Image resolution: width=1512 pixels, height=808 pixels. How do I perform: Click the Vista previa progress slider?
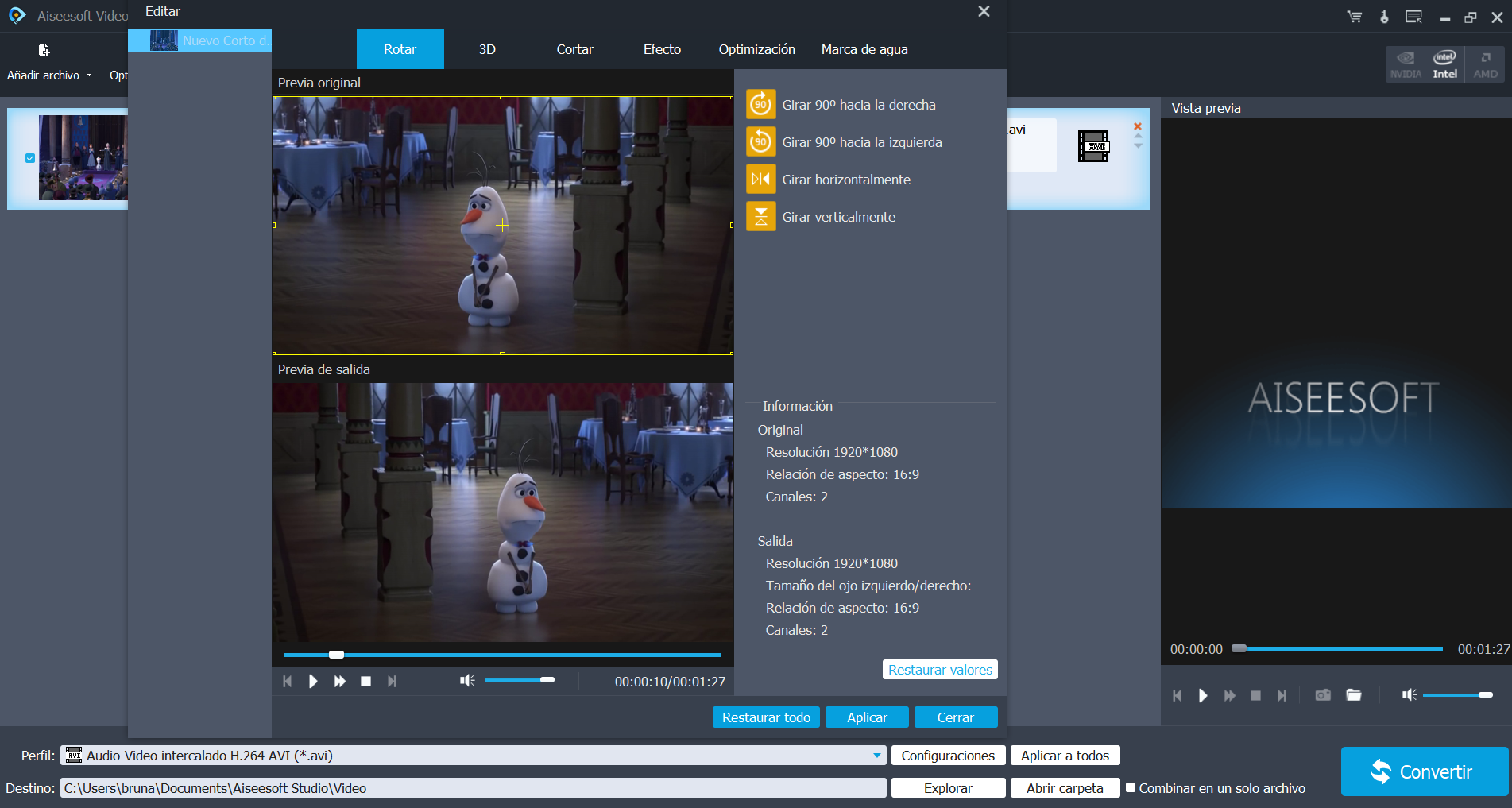click(1337, 649)
